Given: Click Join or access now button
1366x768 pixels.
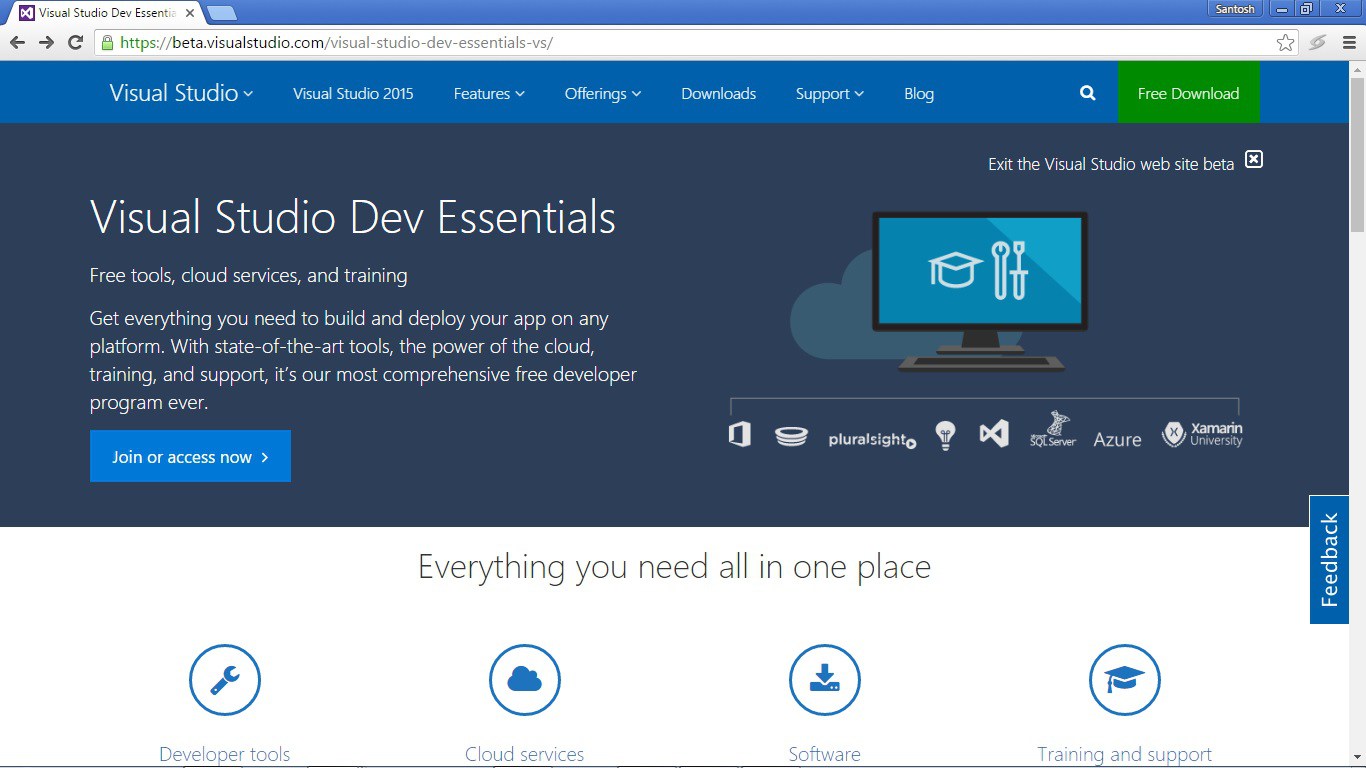Looking at the screenshot, I should click(x=190, y=456).
